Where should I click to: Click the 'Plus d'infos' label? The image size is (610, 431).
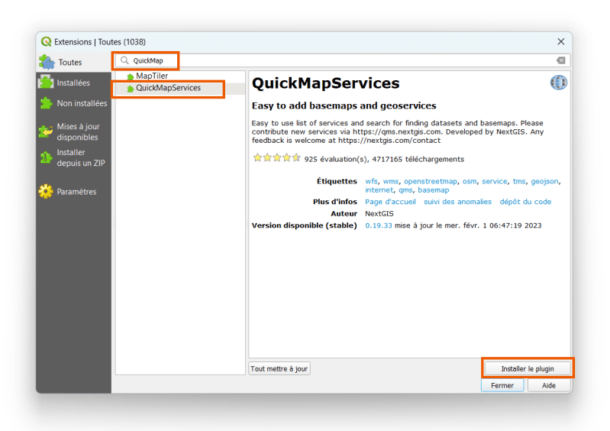tap(335, 201)
